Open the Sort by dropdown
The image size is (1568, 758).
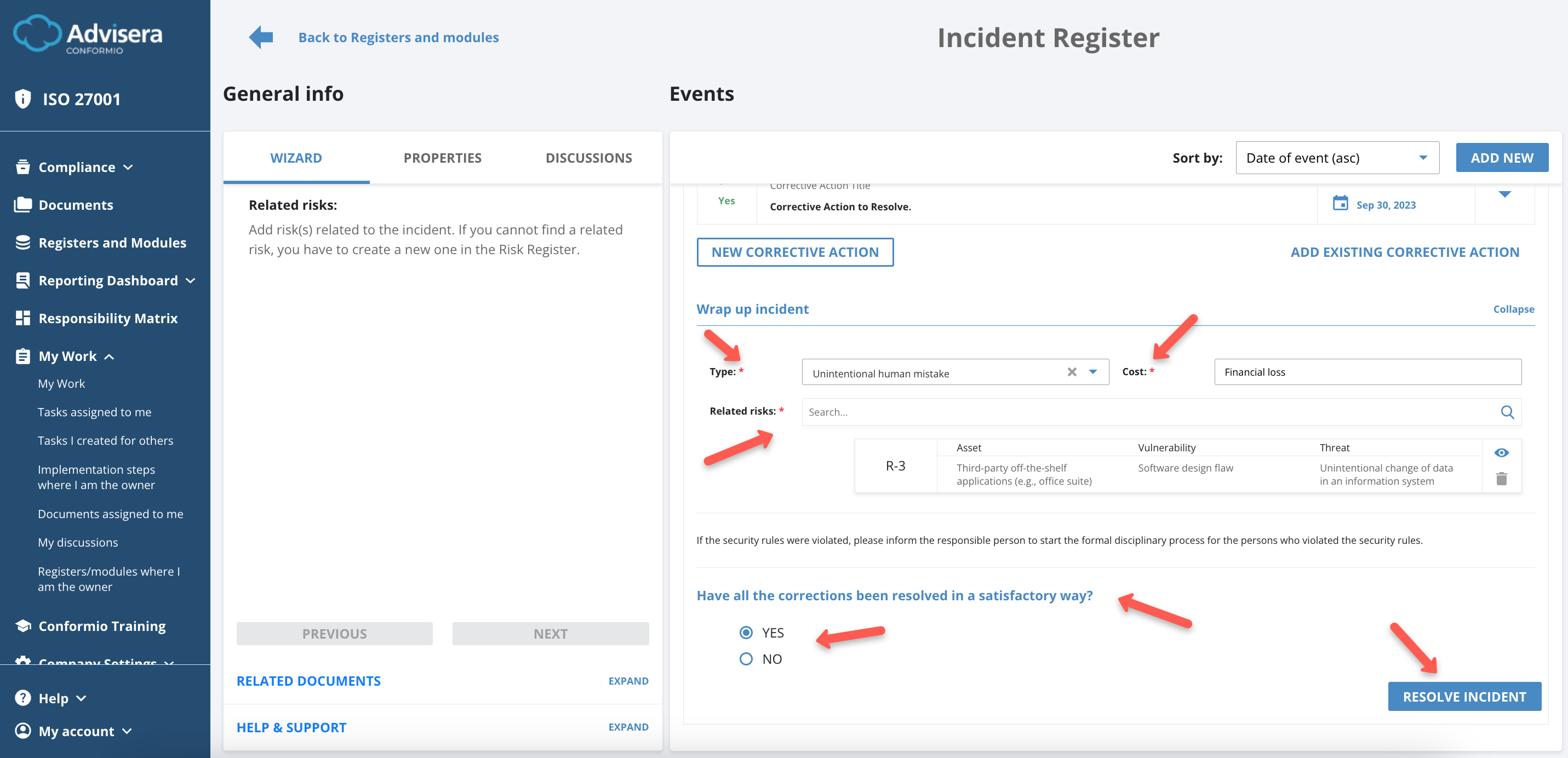(1337, 158)
